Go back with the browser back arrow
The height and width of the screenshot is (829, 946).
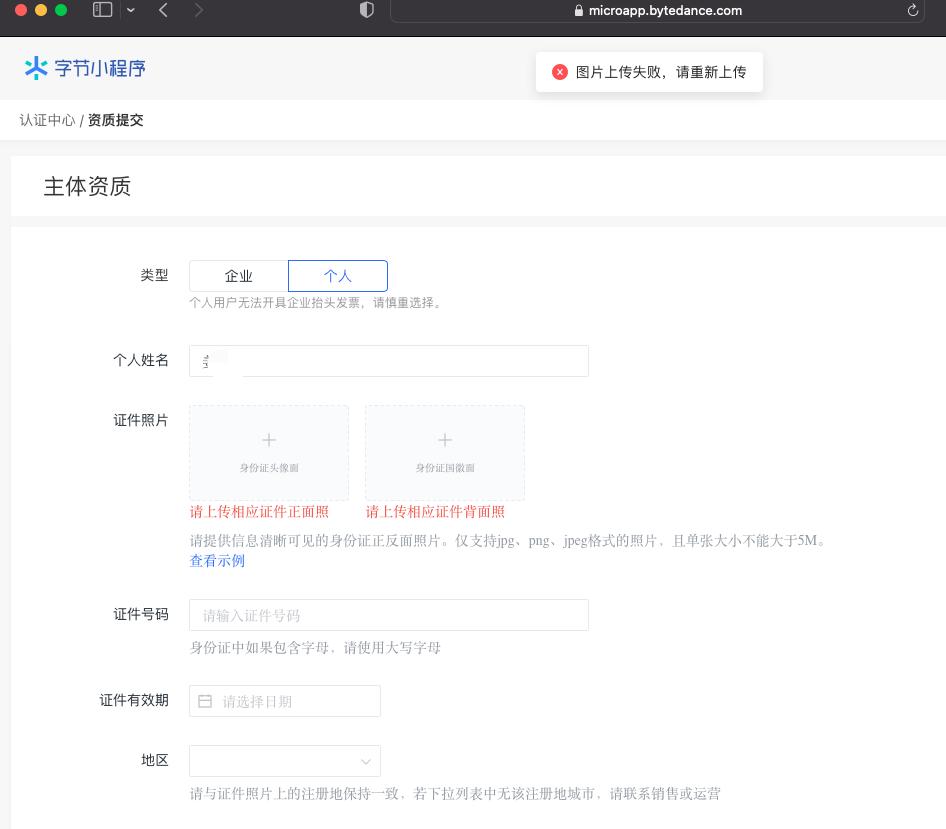(x=163, y=10)
